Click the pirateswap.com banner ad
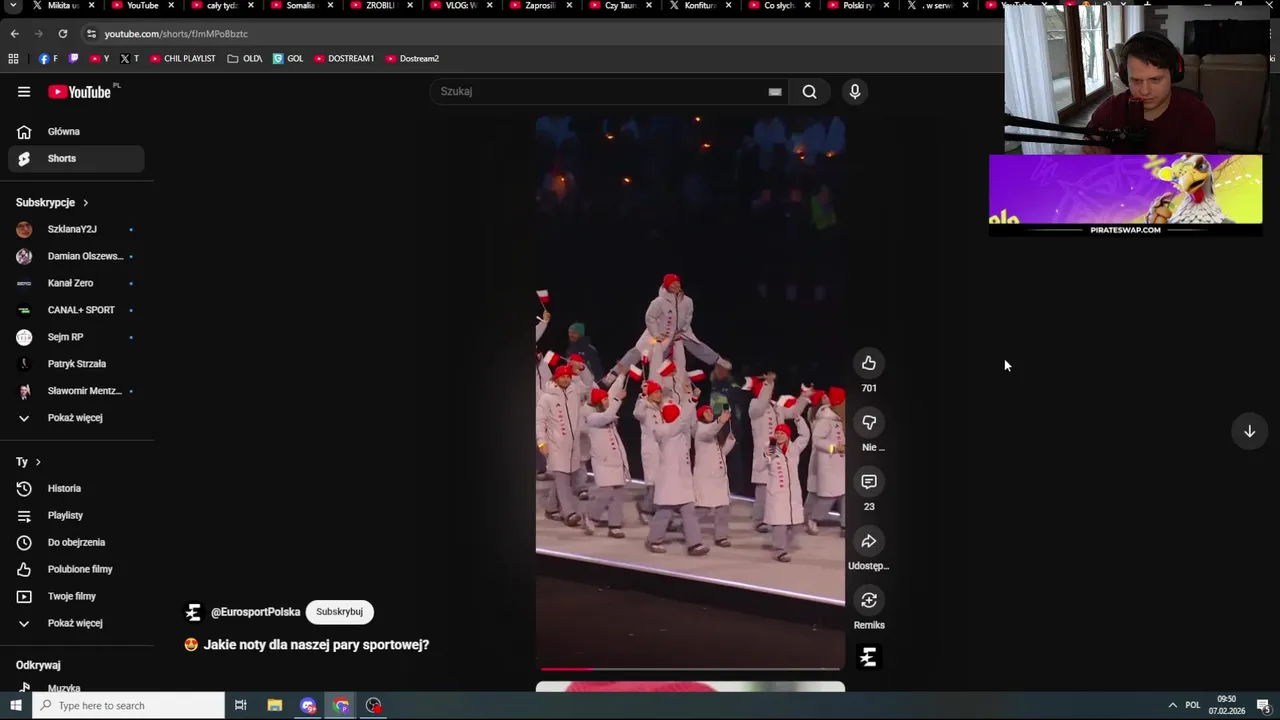This screenshot has width=1280, height=720. coord(1125,195)
